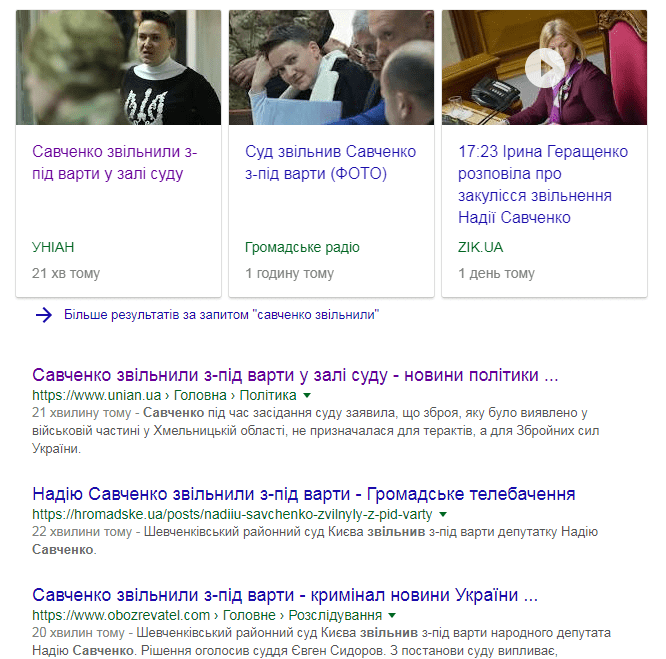The height and width of the screenshot is (659, 666).
Task: Click Більше результатів за запитом link
Action: 221,315
